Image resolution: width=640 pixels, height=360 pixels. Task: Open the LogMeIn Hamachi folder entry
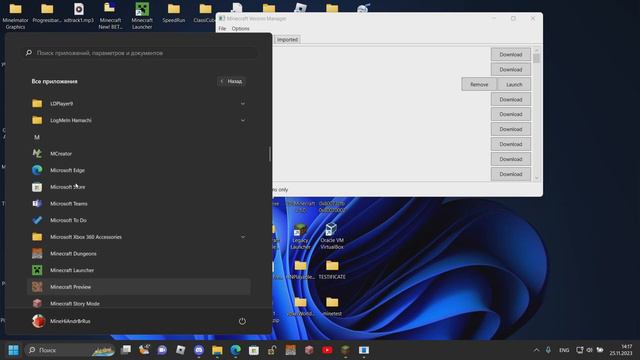tap(139, 120)
